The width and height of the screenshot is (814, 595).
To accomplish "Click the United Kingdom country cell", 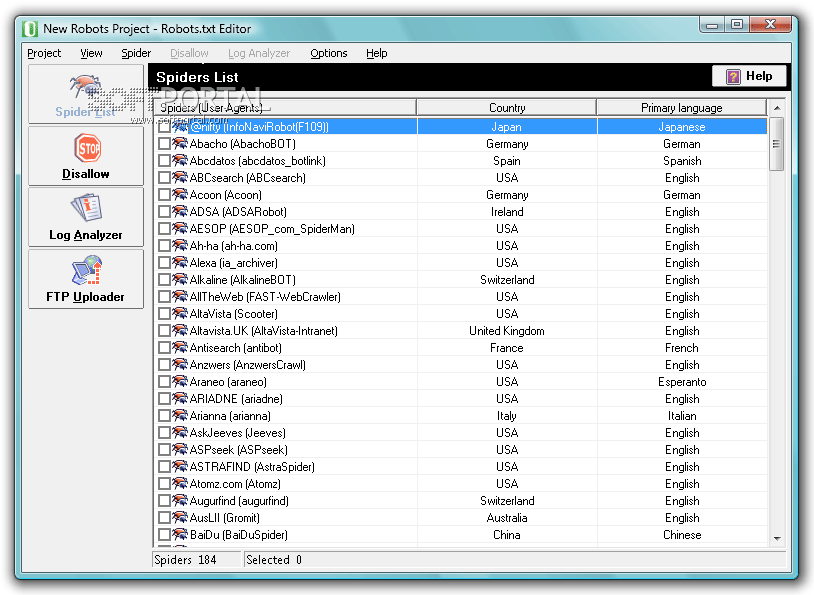I will tap(507, 331).
